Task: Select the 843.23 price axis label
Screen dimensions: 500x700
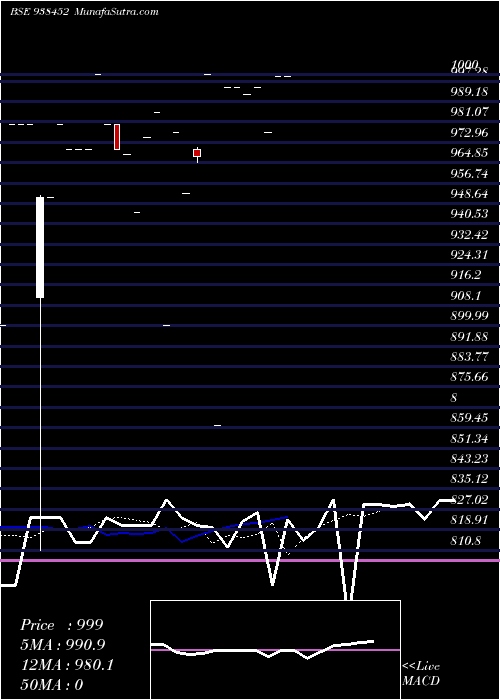Action: pos(469,459)
